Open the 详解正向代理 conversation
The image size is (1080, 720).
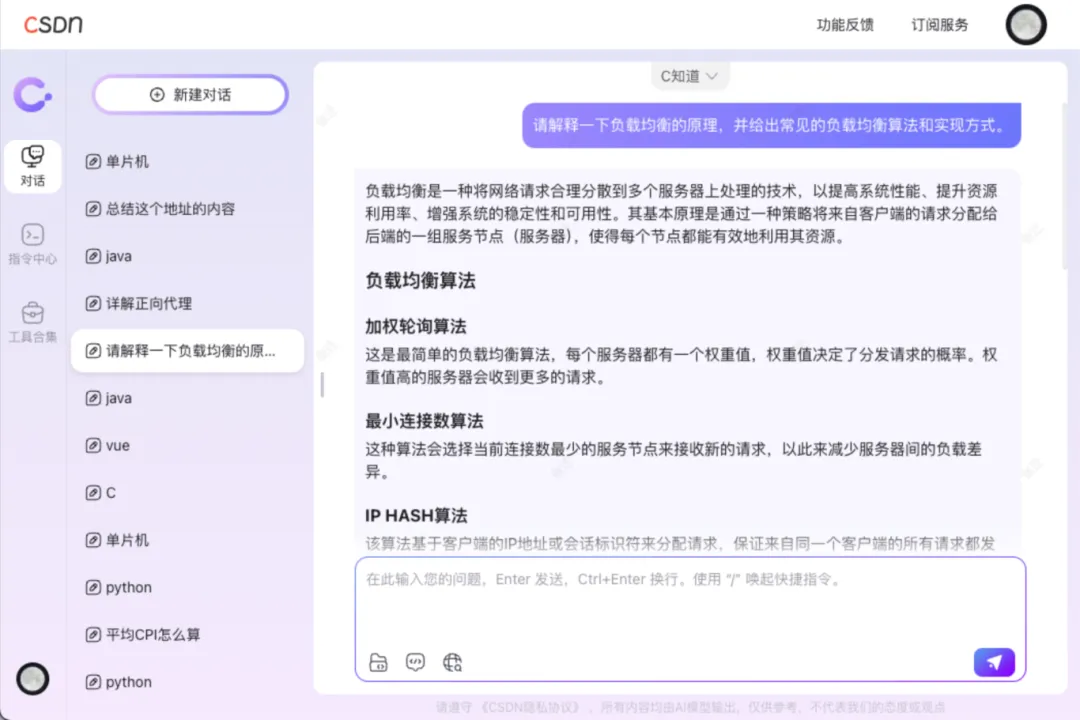pyautogui.click(x=187, y=304)
